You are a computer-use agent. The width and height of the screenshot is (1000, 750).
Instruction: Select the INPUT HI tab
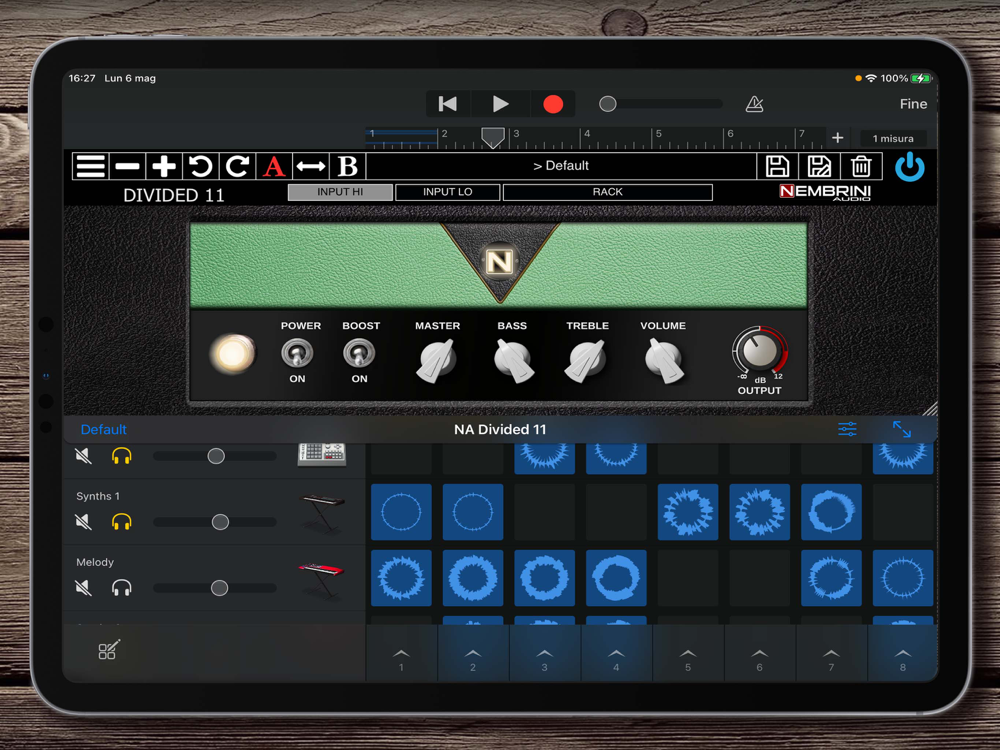340,192
